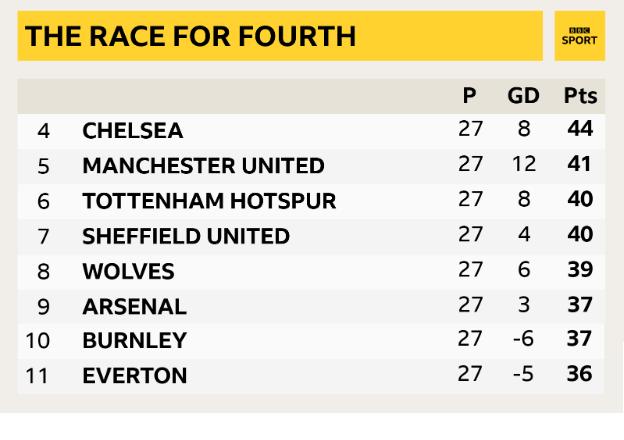Viewport: 624px width, 440px height.
Task: Select the Chelsea team name
Action: (x=133, y=131)
